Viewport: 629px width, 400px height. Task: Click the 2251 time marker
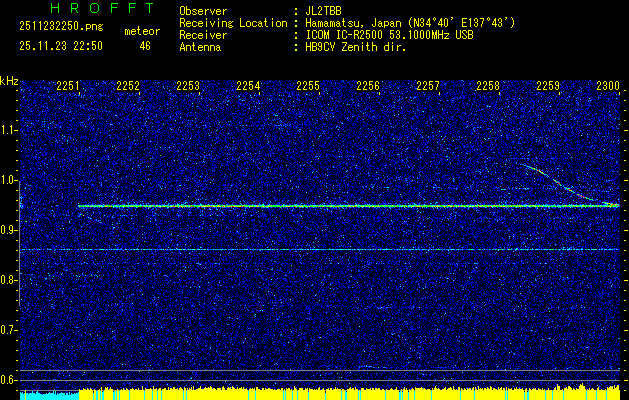[68, 86]
